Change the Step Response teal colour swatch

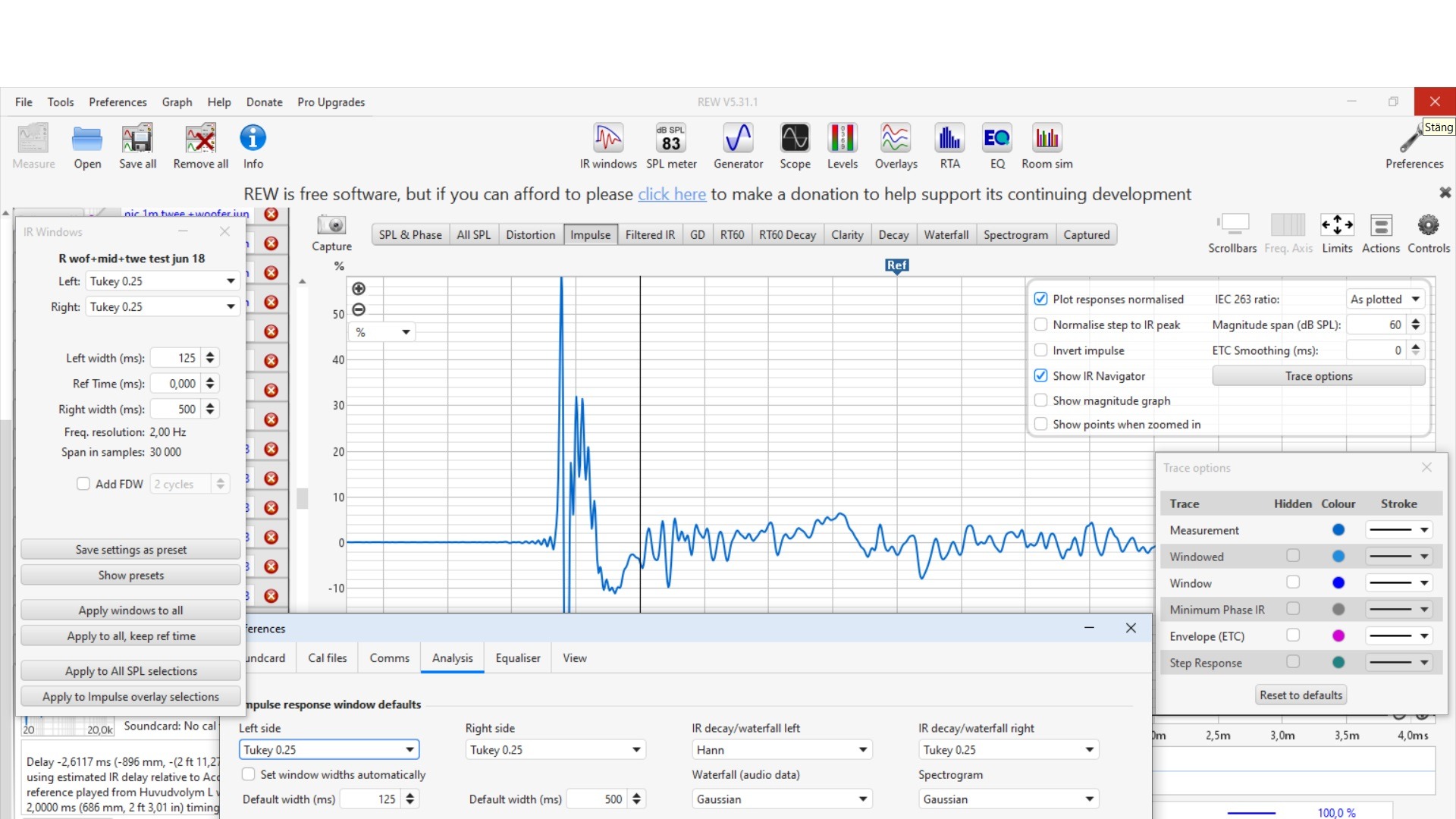click(x=1338, y=662)
